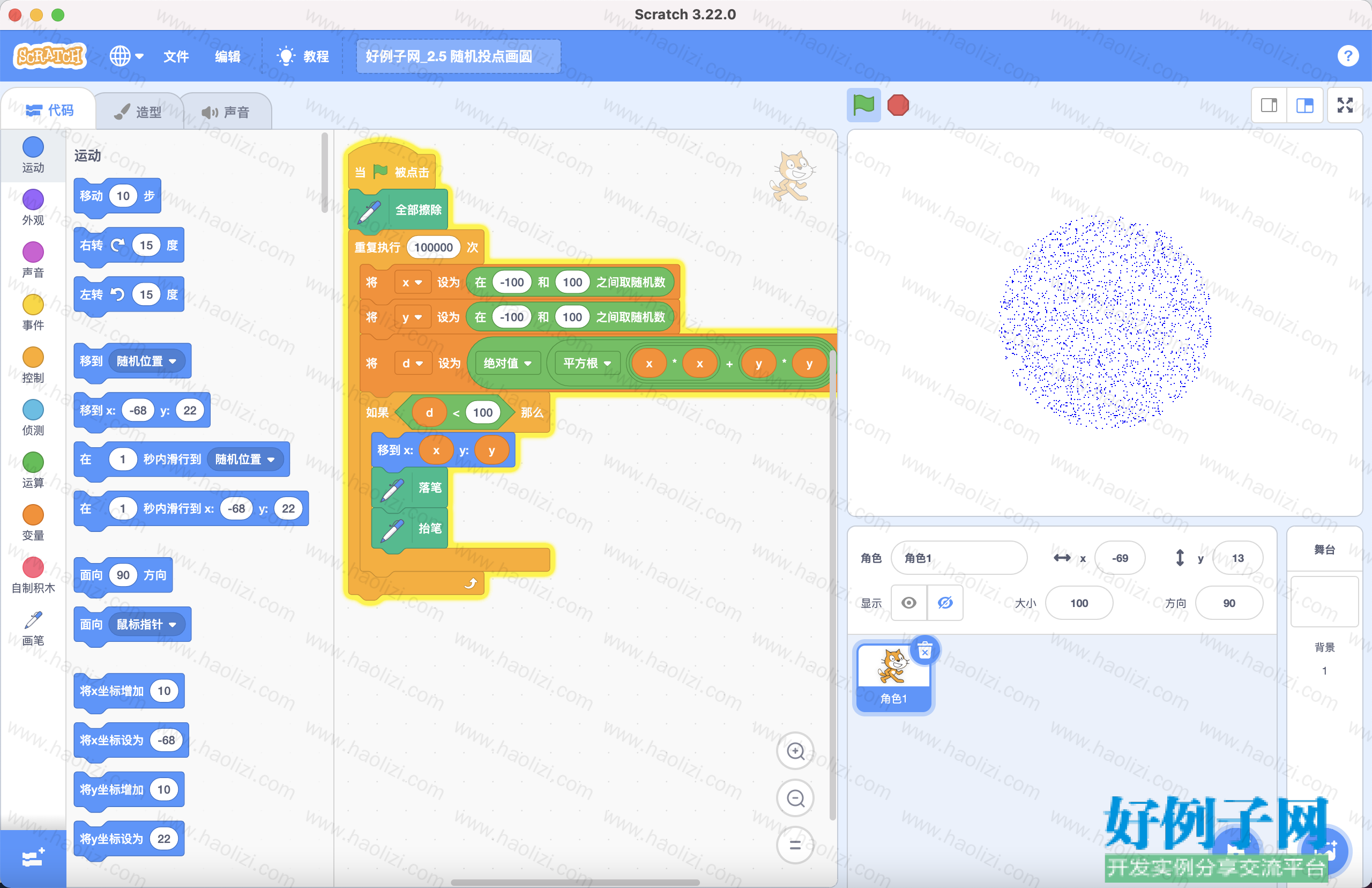
Task: Click the Scratch logo
Action: (49, 56)
